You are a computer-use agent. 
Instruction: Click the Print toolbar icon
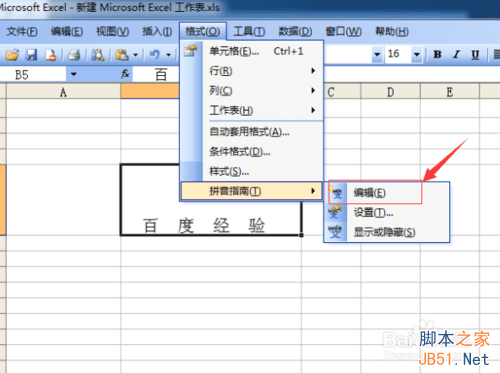pyautogui.click(x=74, y=55)
